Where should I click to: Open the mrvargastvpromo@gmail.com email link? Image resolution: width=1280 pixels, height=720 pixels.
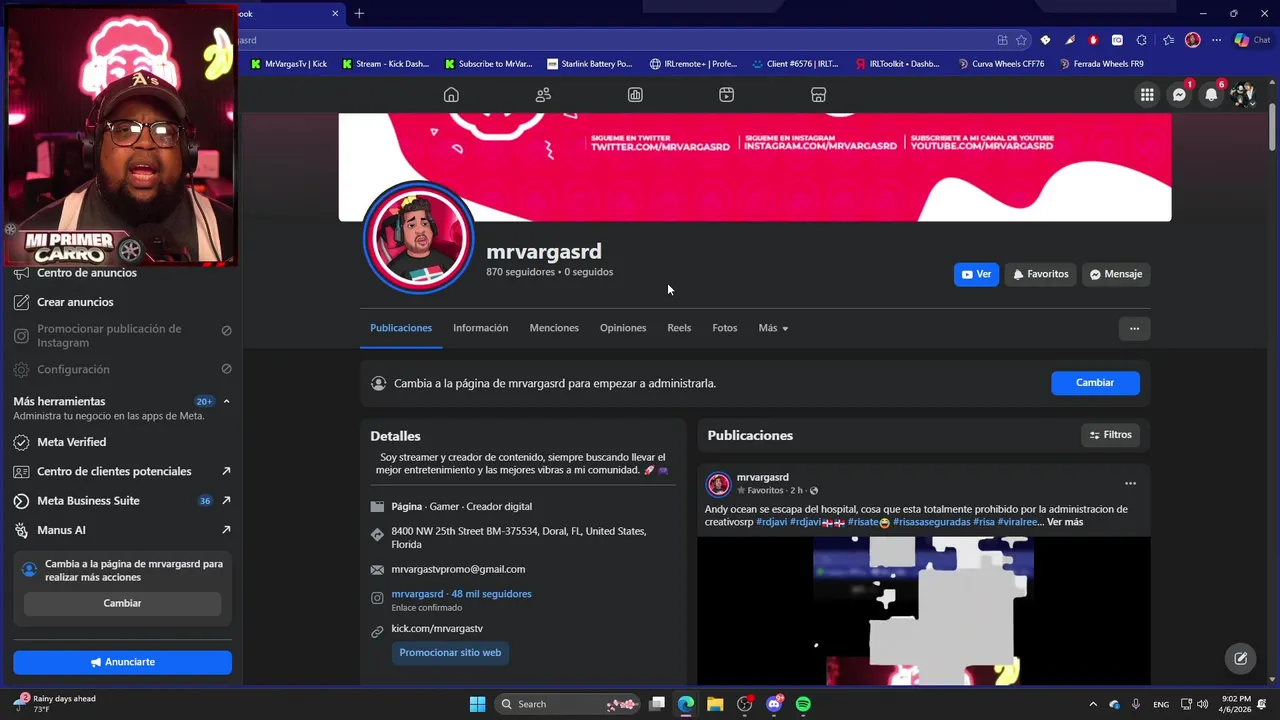click(458, 569)
